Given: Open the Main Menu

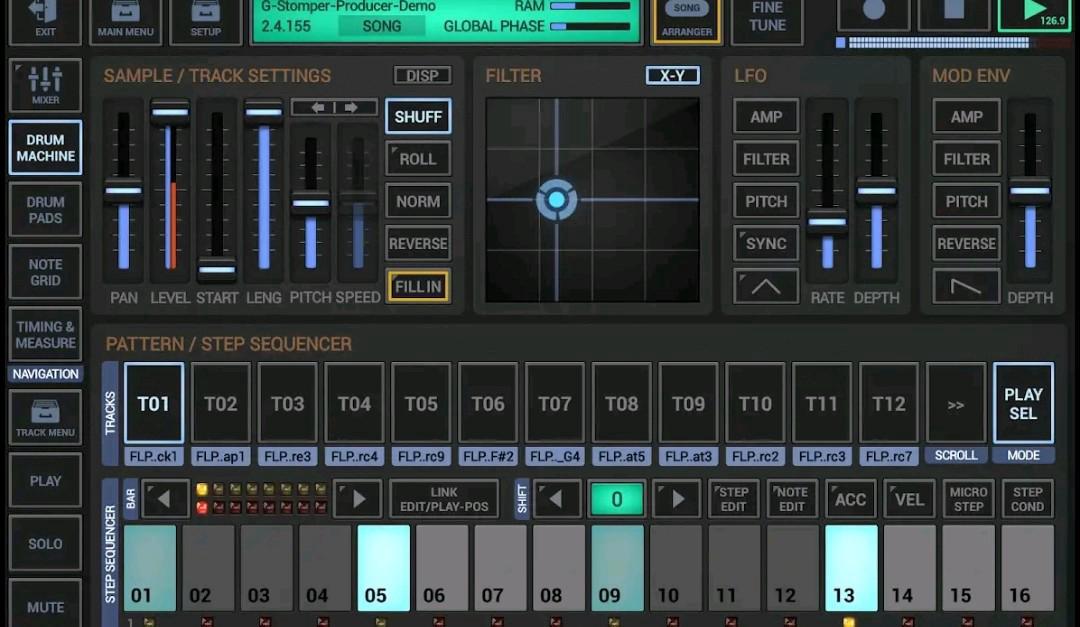Looking at the screenshot, I should pos(125,22).
